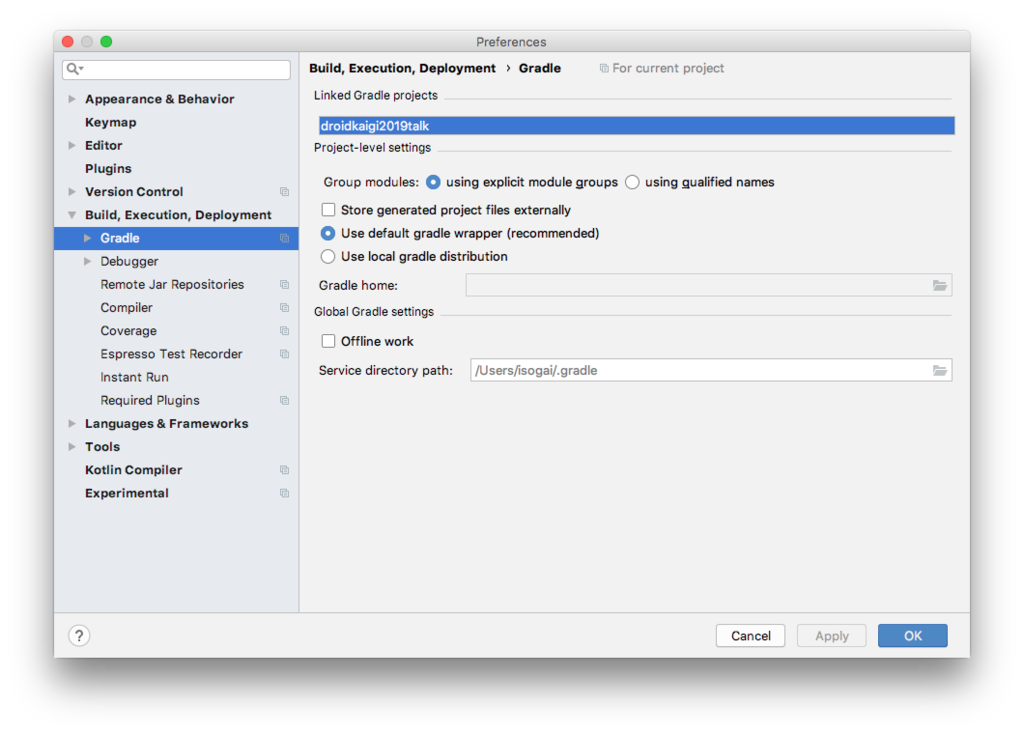Viewport: 1024px width, 735px height.
Task: Click the Gradle home path field
Action: coord(709,286)
